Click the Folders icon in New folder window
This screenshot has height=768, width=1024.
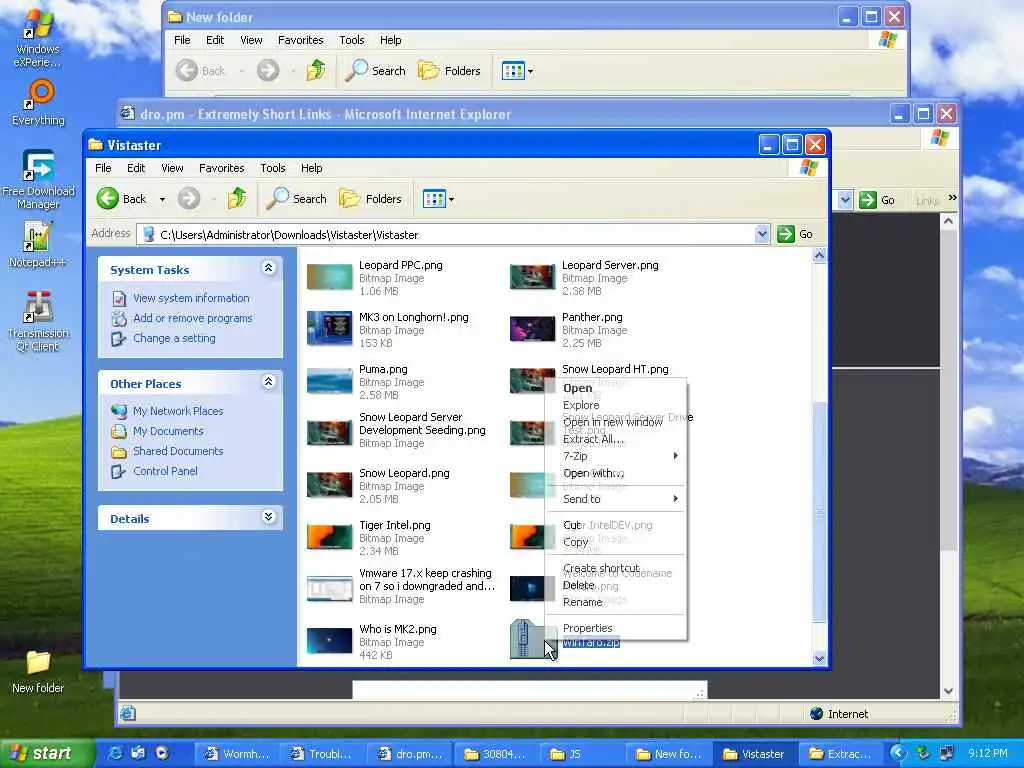[x=428, y=71]
